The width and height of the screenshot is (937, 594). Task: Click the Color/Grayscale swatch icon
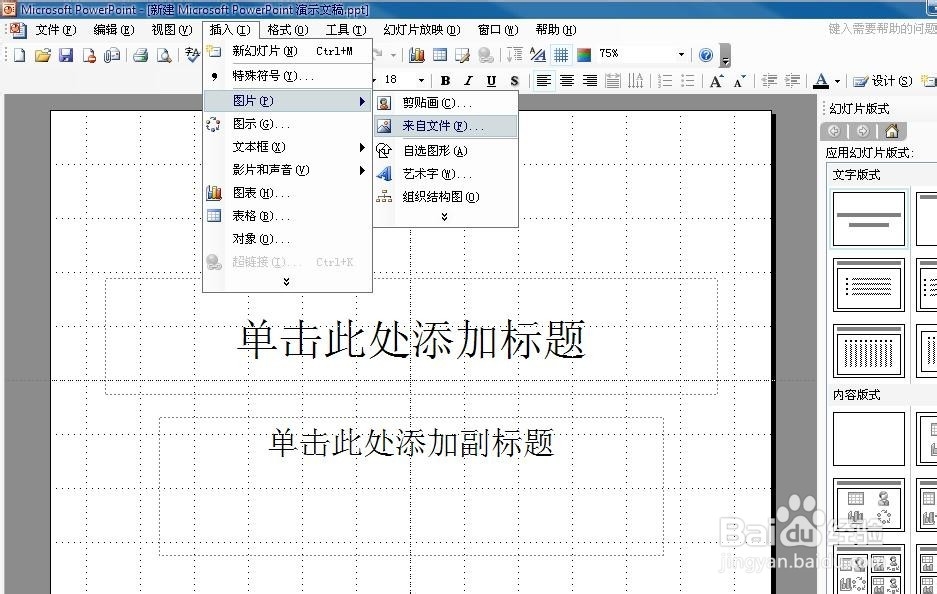584,55
